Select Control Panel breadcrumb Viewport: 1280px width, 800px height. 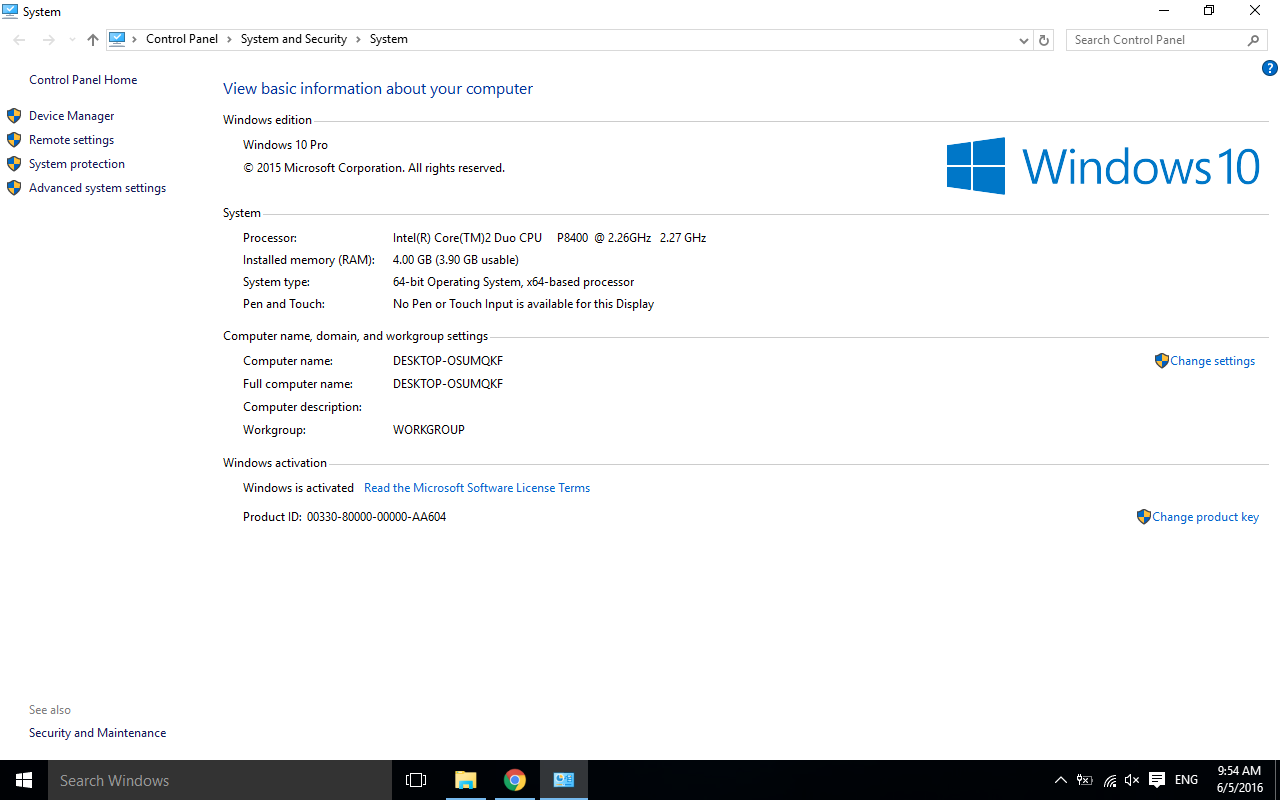coord(182,39)
